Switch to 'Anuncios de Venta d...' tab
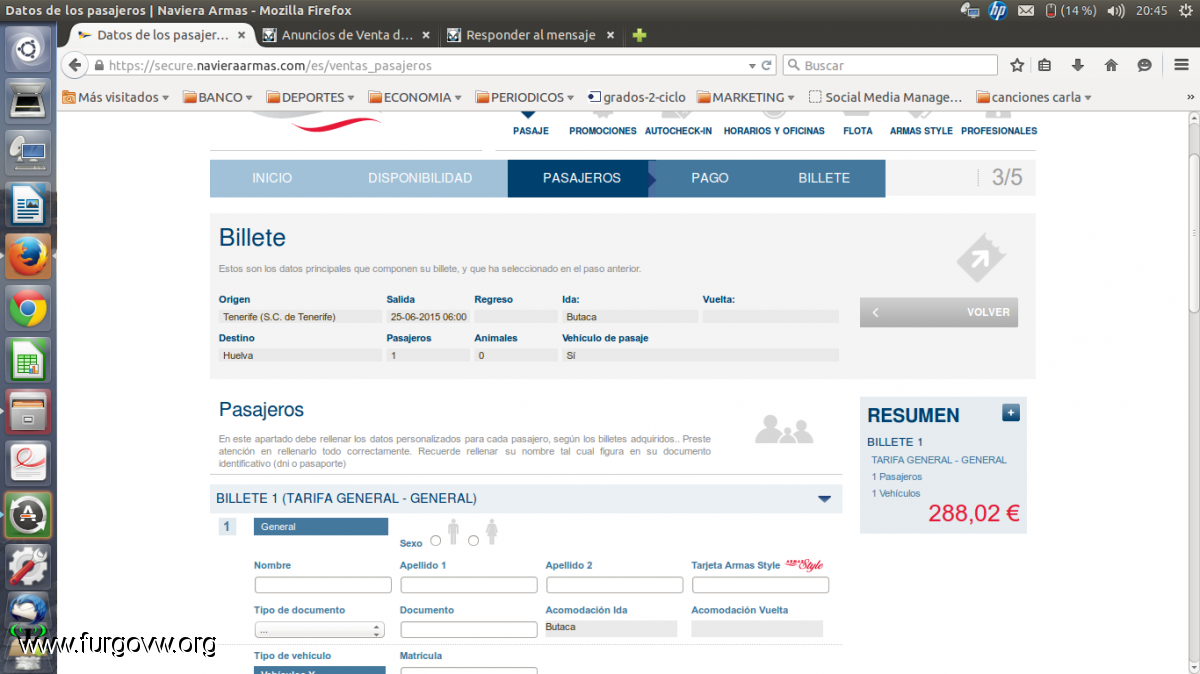1200x674 pixels. [346, 35]
